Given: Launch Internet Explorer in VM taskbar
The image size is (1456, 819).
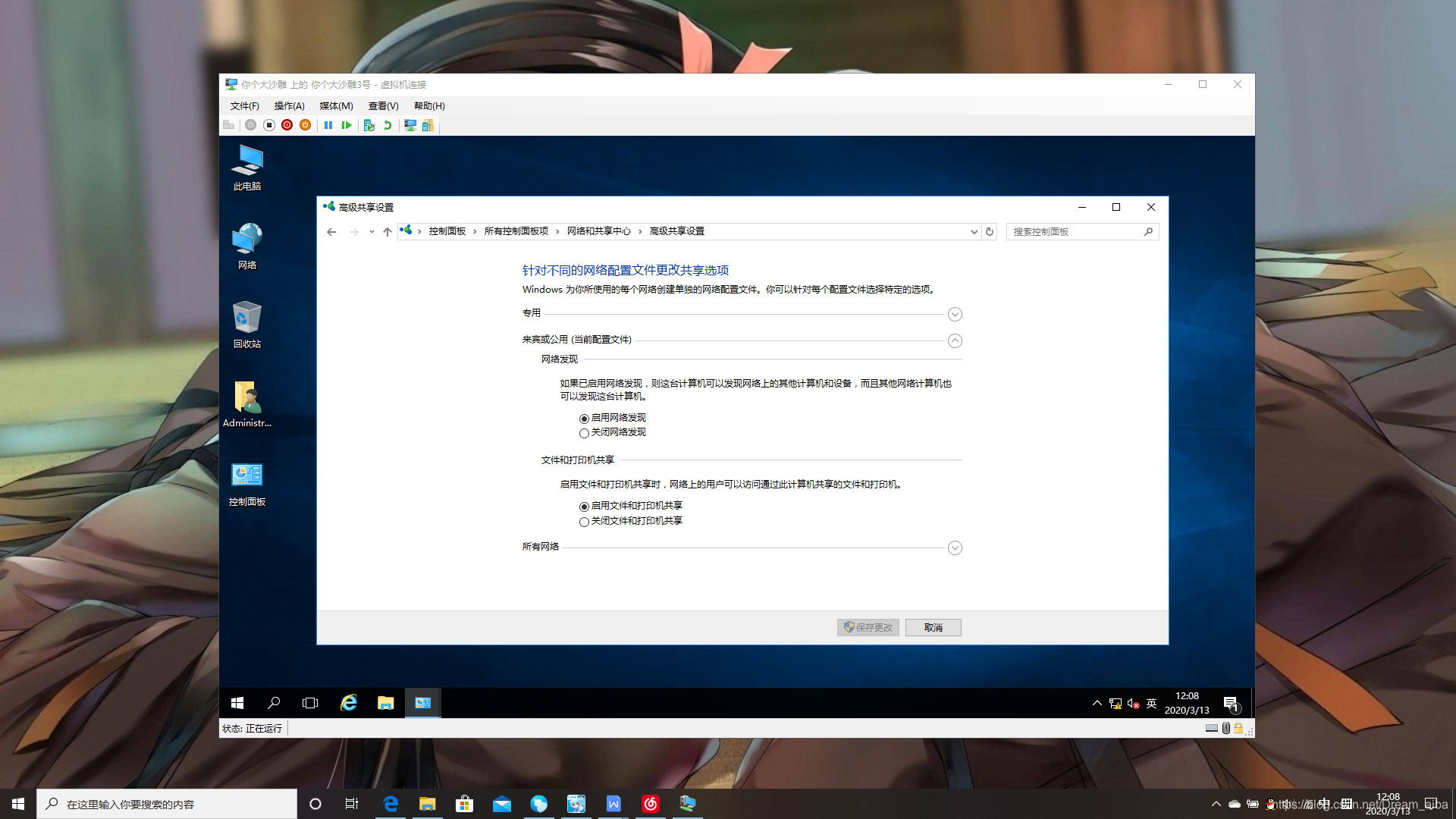Looking at the screenshot, I should pos(349,703).
